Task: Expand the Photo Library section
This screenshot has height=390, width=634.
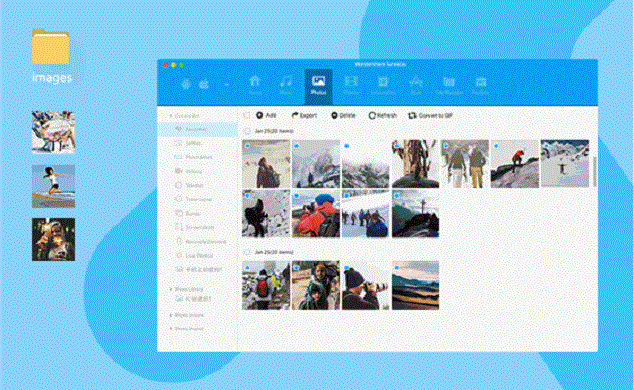Action: [x=171, y=289]
